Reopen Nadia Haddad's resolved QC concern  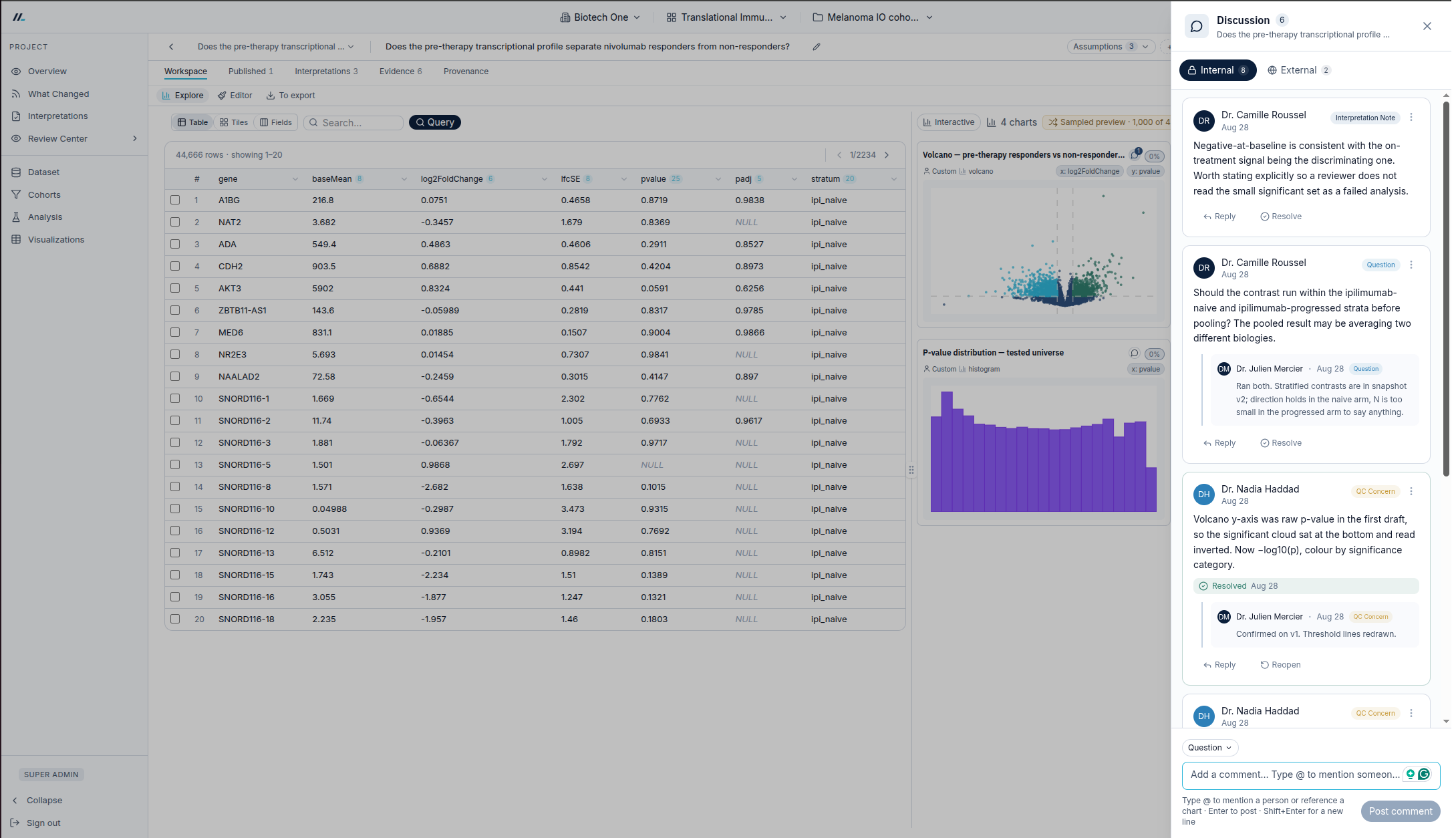tap(1280, 665)
